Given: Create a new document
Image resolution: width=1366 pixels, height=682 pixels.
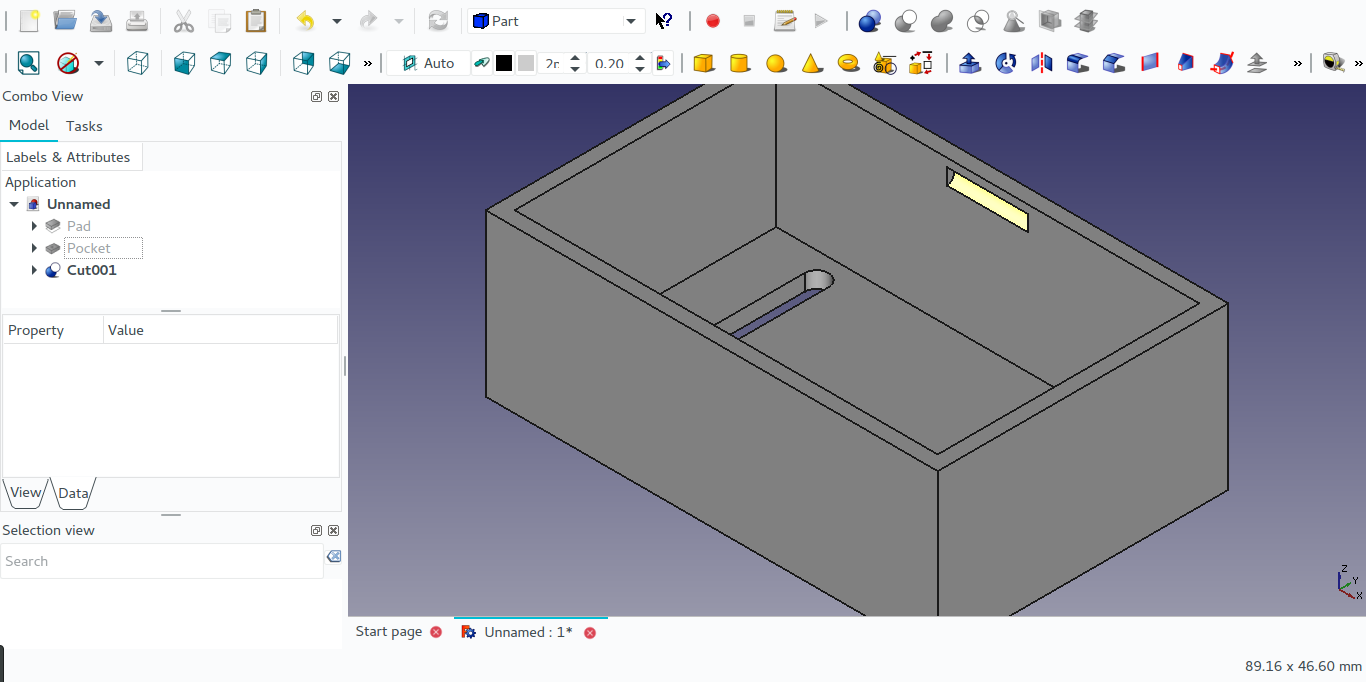Looking at the screenshot, I should [x=29, y=21].
